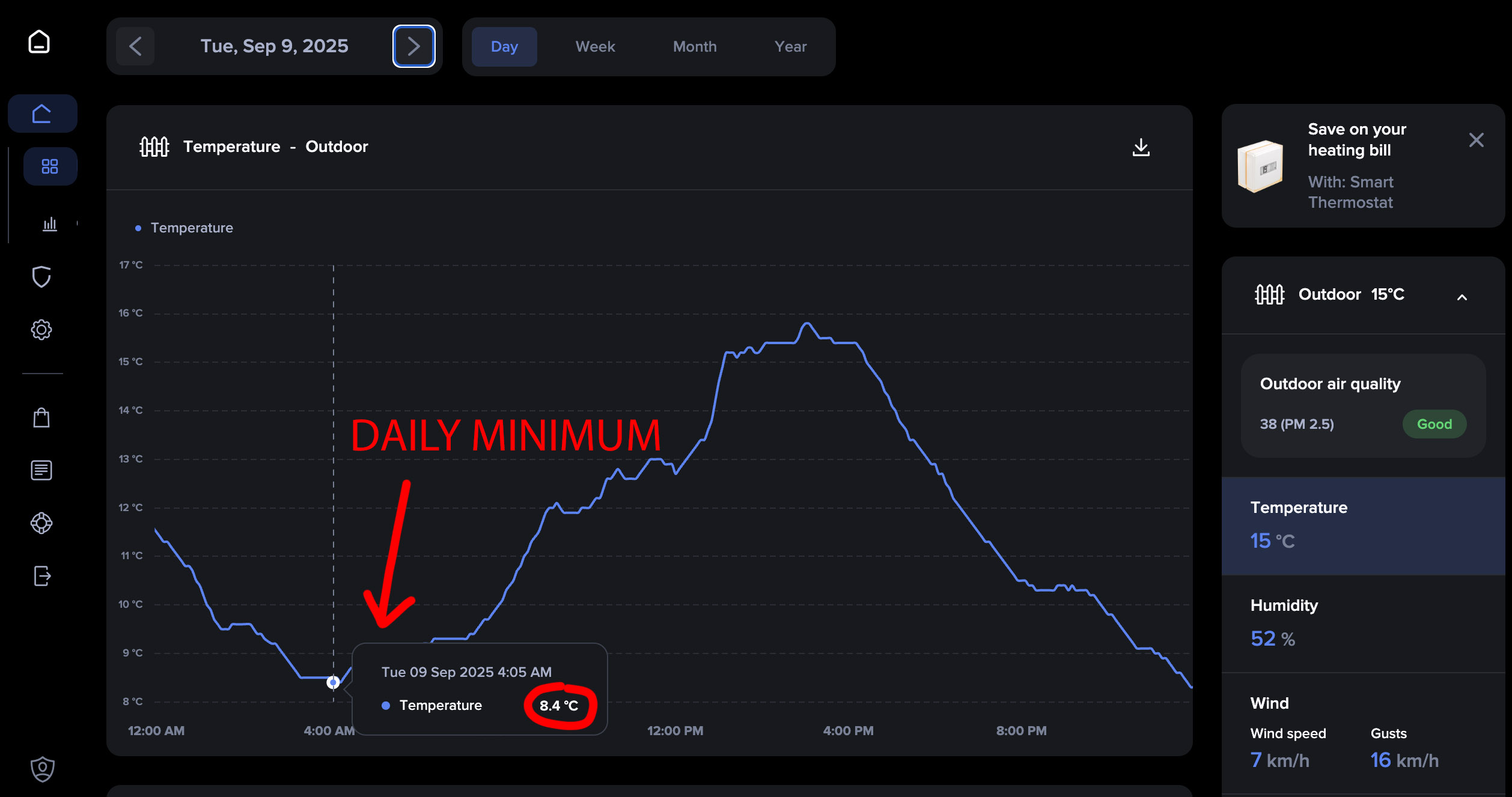Open the bar chart statistics icon

[x=50, y=224]
